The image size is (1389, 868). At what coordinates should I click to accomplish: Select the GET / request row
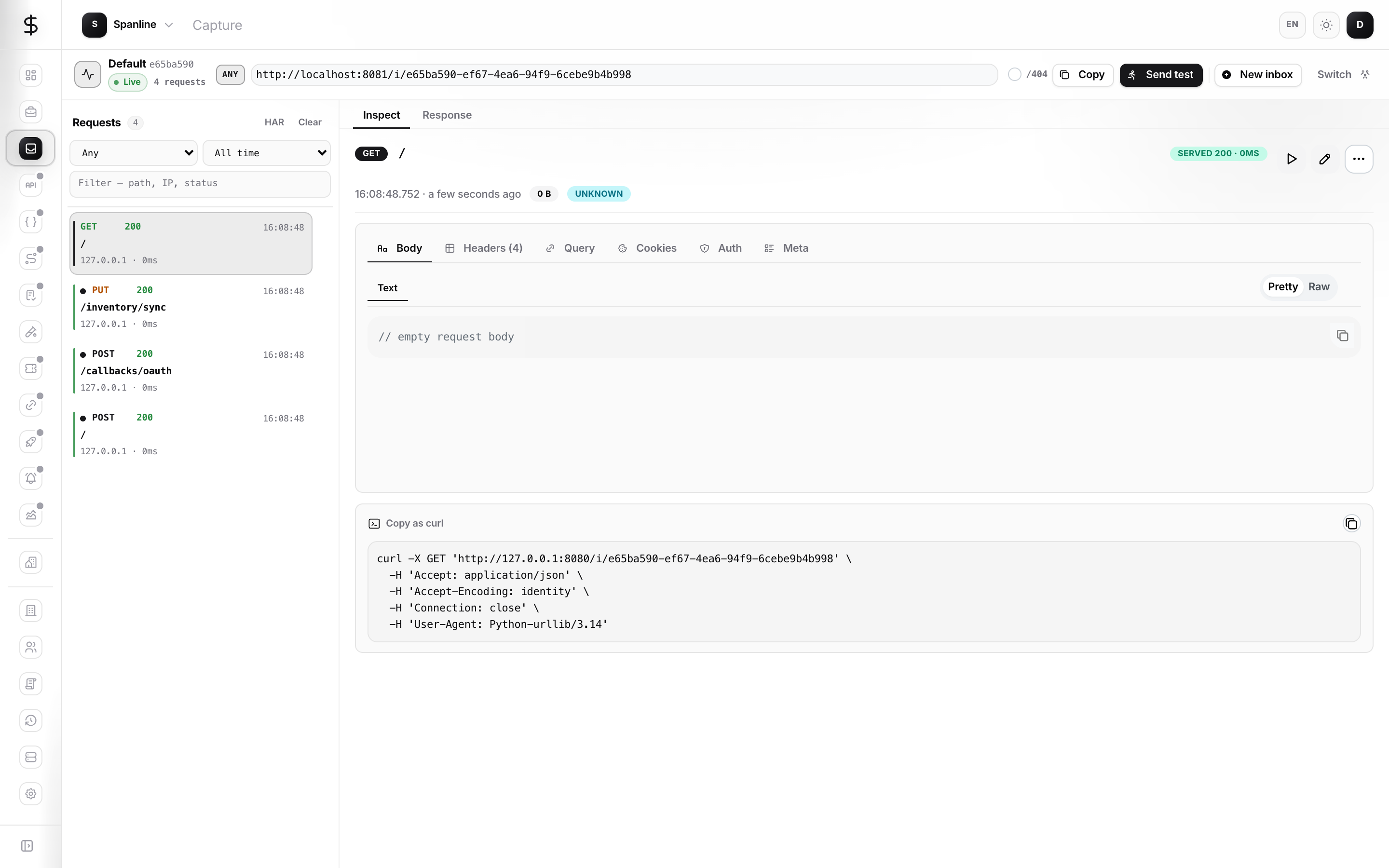coord(191,244)
